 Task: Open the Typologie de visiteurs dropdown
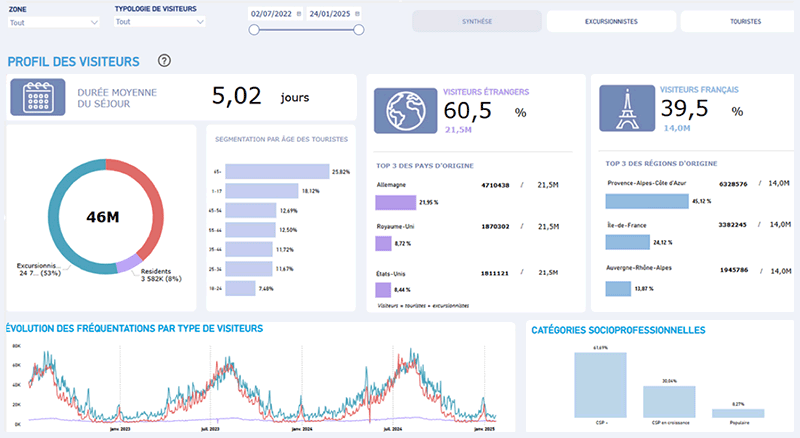pos(160,21)
